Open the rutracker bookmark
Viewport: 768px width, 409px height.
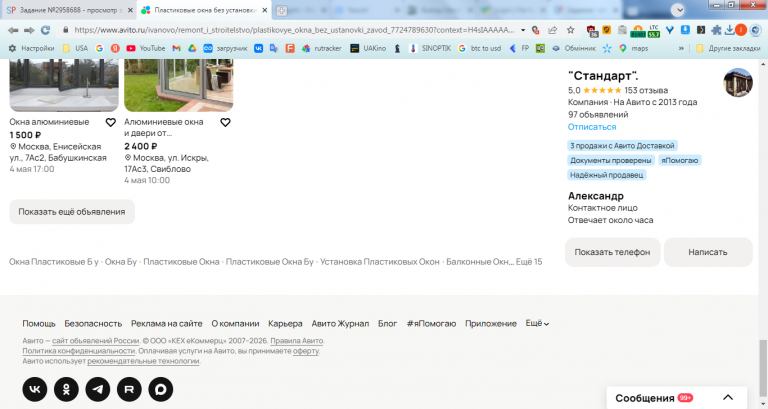point(322,48)
